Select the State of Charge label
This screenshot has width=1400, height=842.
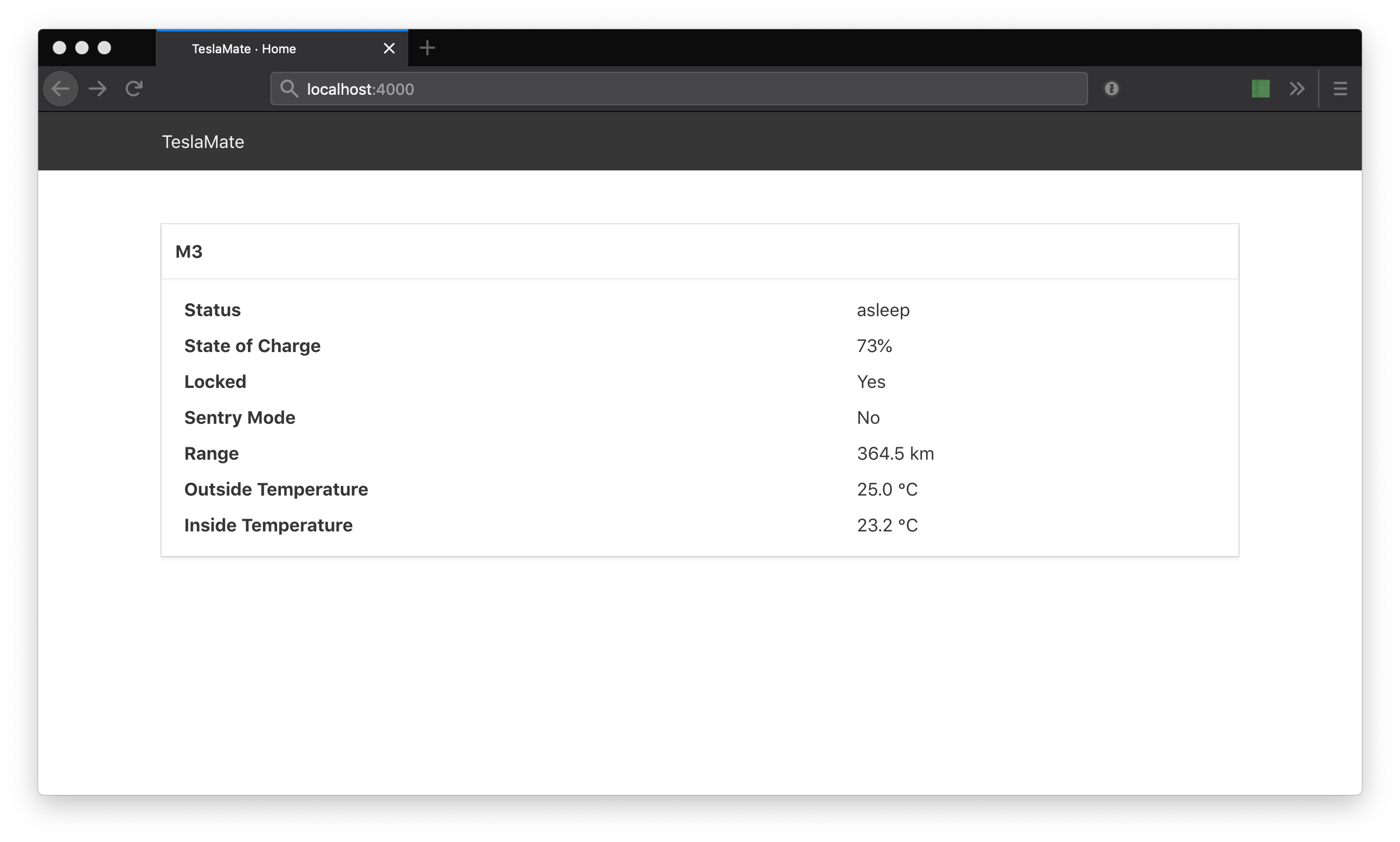252,346
